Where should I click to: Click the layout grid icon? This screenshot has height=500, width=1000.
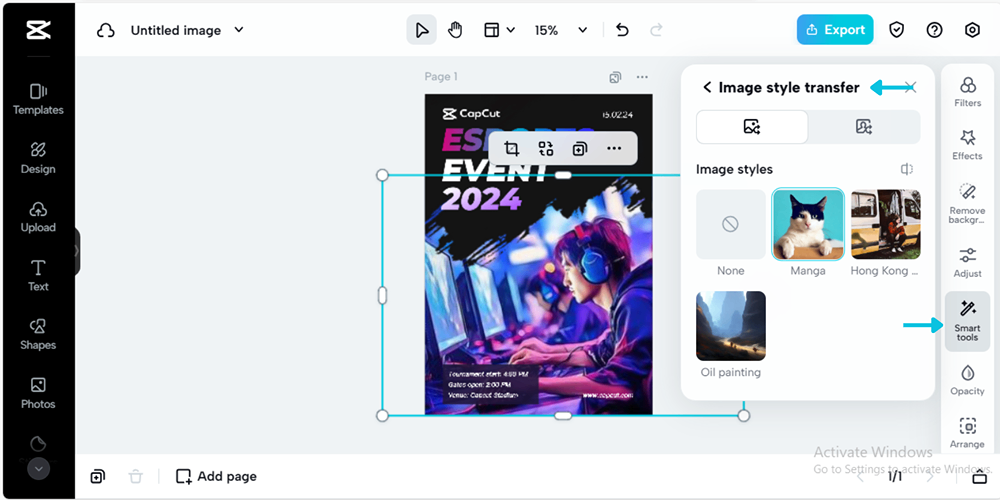491,30
